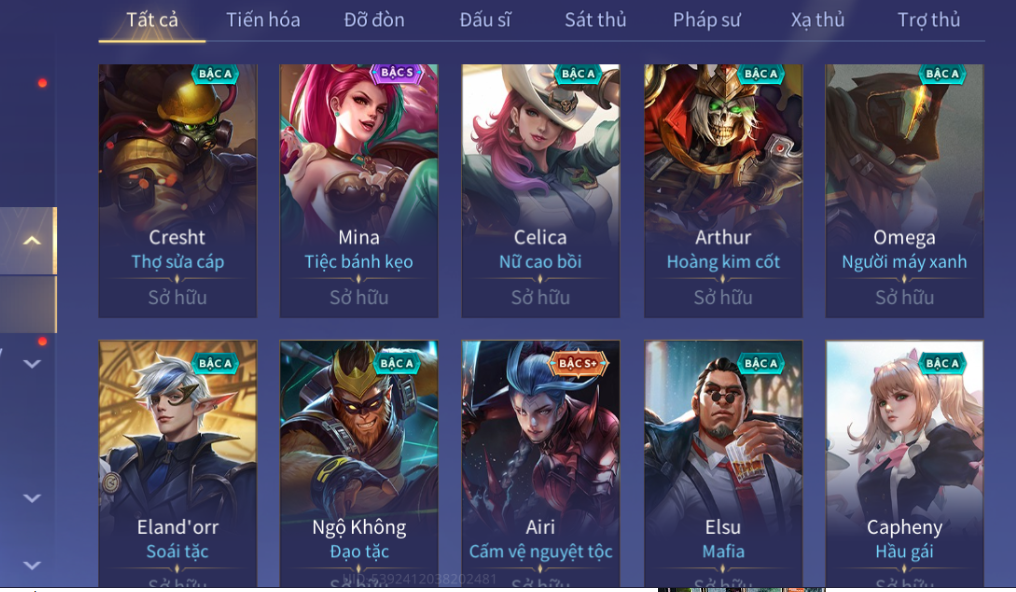The image size is (1016, 592).
Task: Open the Ngộ Không Đạo tặc skin card
Action: point(359,463)
